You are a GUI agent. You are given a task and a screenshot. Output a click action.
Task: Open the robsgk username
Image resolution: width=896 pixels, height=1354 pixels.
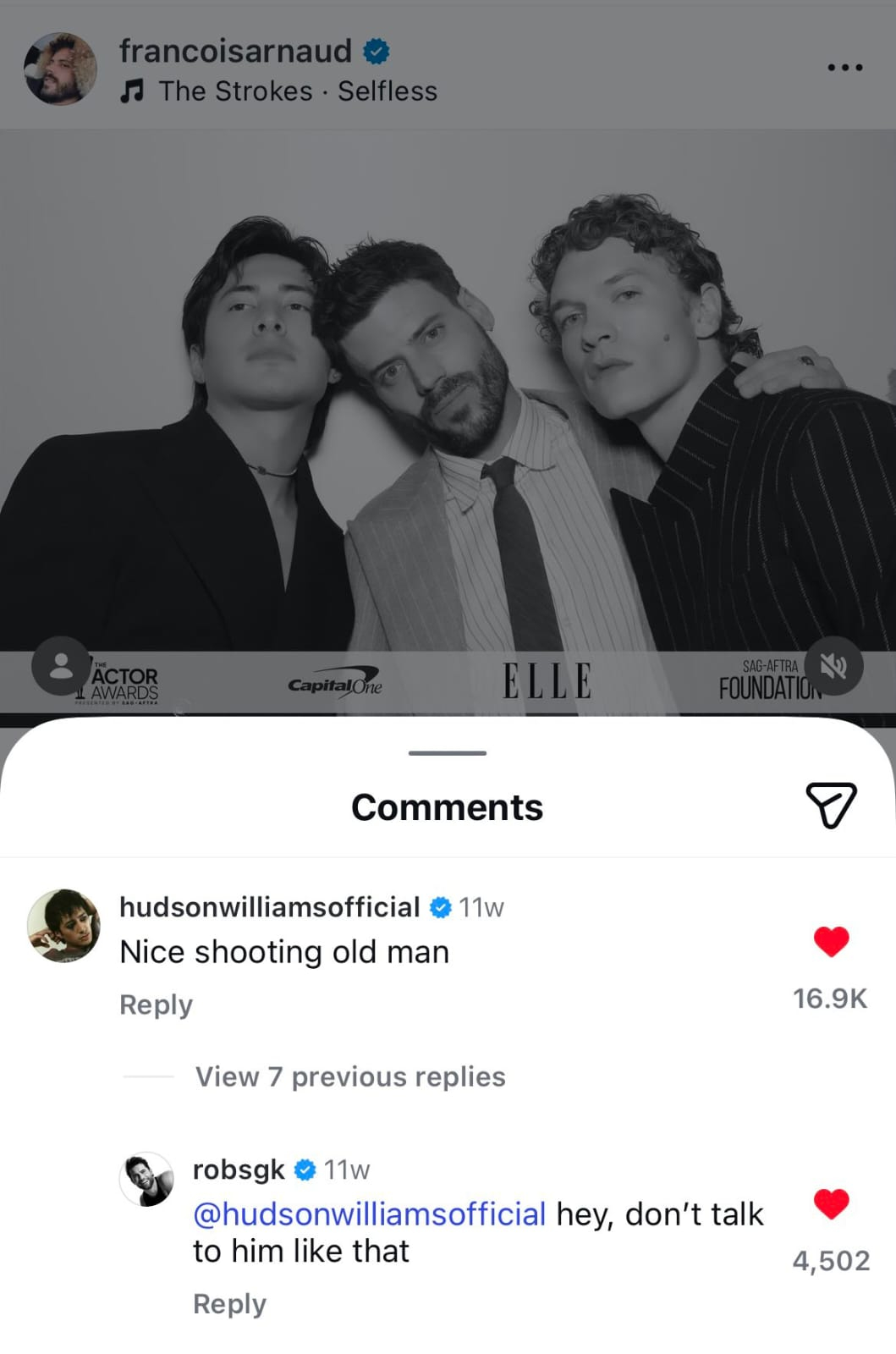point(239,1170)
